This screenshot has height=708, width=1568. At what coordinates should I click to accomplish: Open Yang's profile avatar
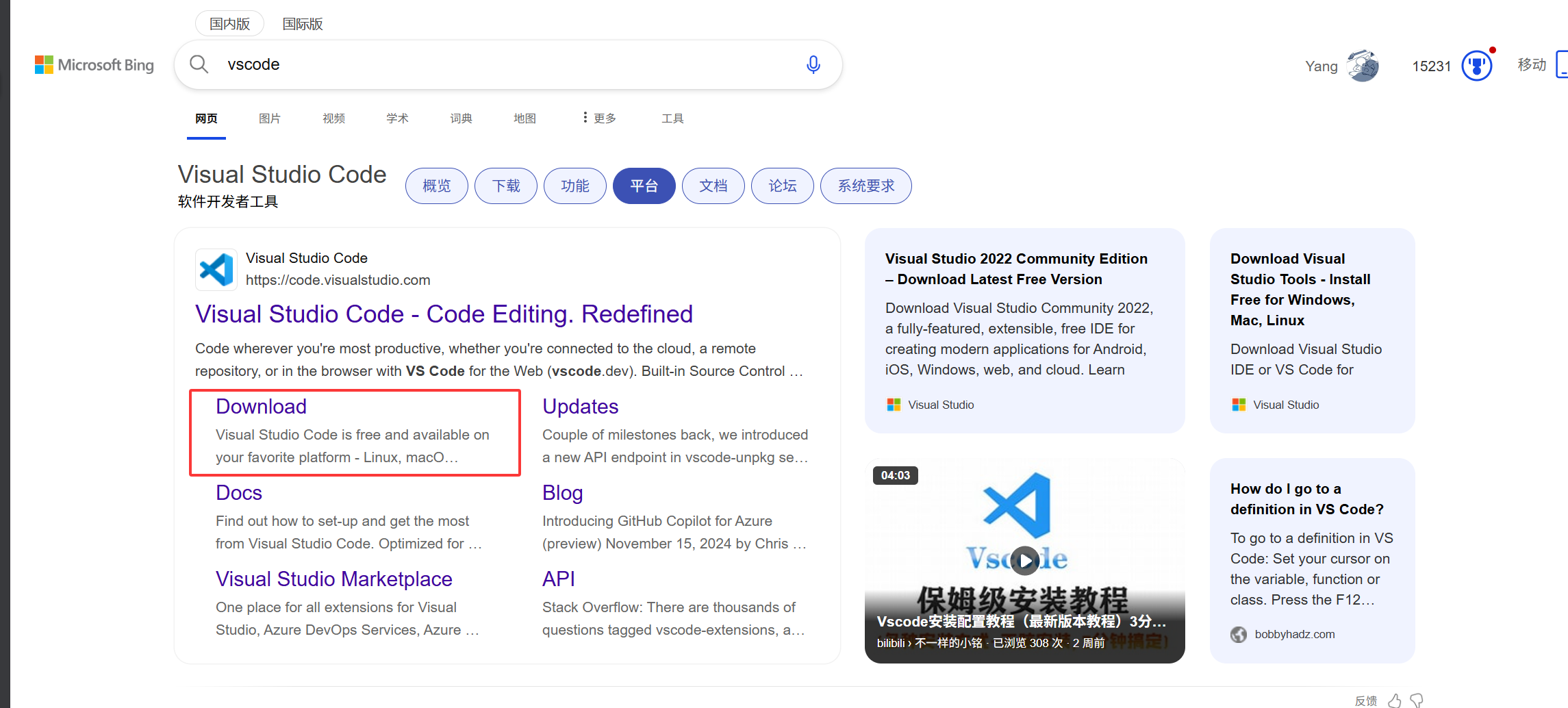1363,66
